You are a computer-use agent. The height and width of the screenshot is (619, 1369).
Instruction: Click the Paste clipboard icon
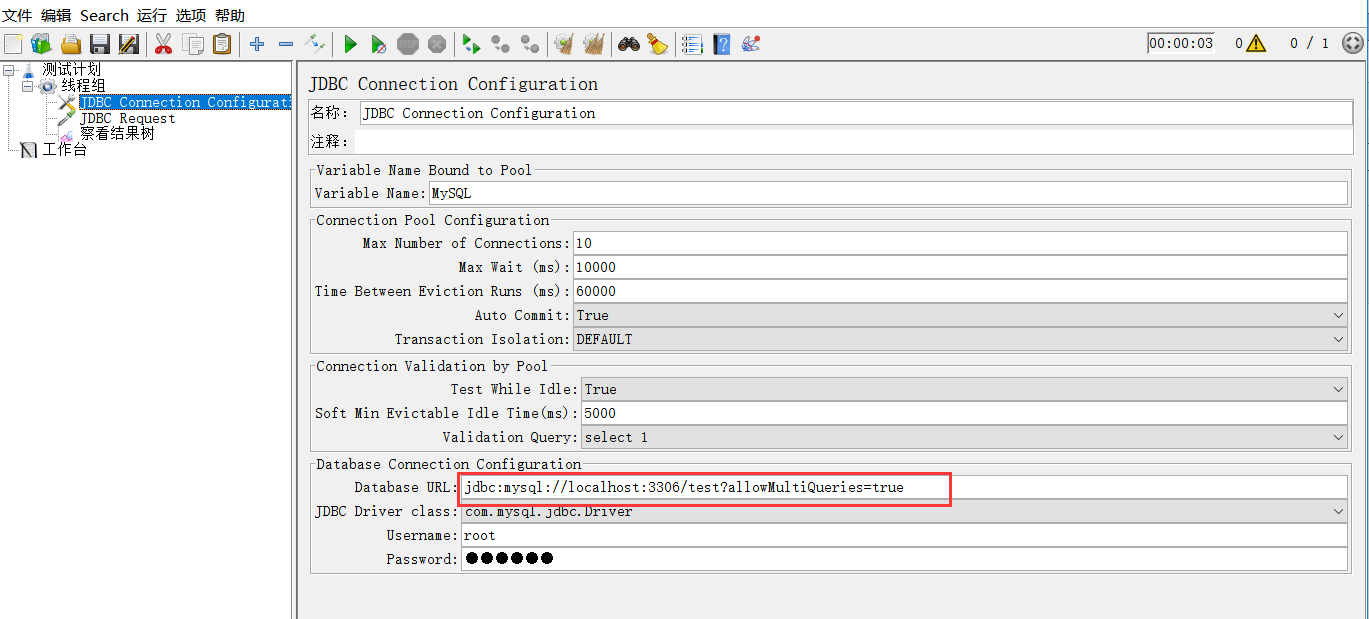tap(221, 44)
